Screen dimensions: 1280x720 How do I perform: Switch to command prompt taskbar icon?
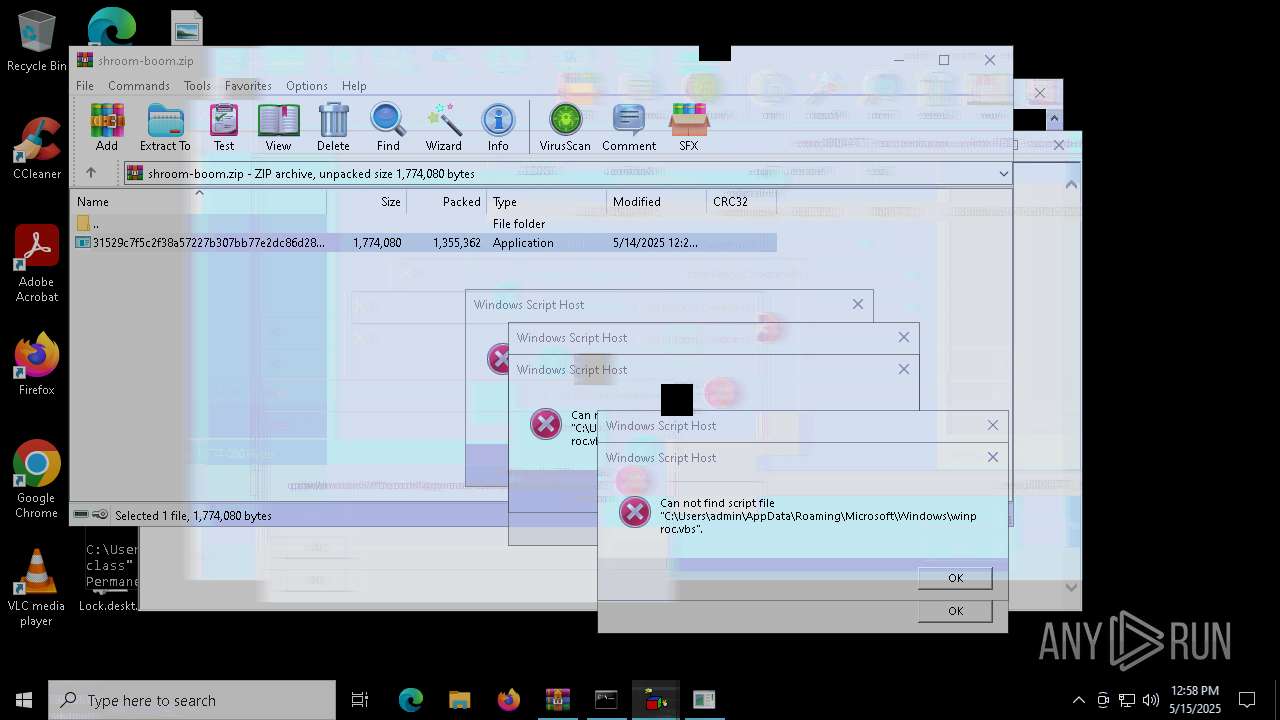pyautogui.click(x=606, y=700)
